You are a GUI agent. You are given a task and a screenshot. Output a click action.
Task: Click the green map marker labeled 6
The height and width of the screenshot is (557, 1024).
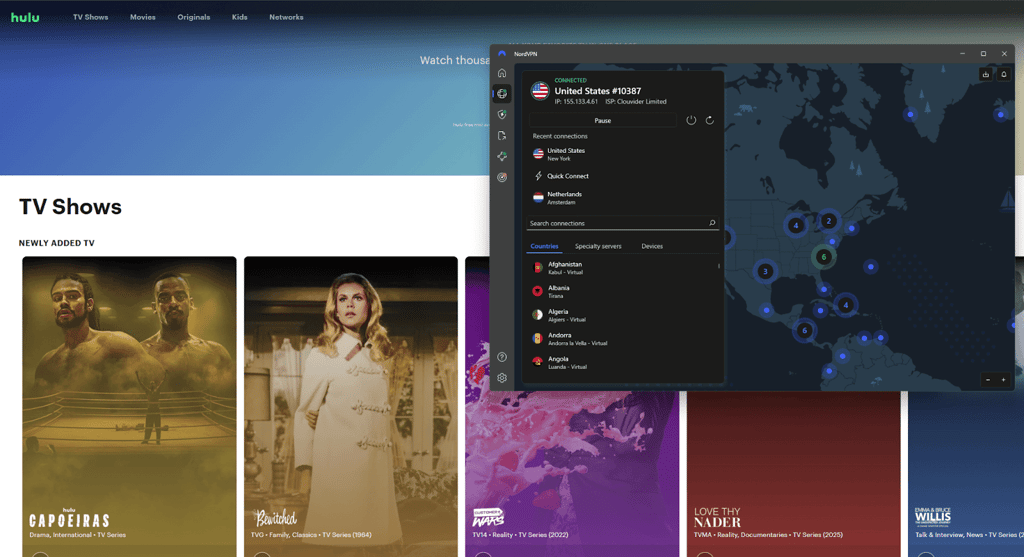click(x=824, y=257)
